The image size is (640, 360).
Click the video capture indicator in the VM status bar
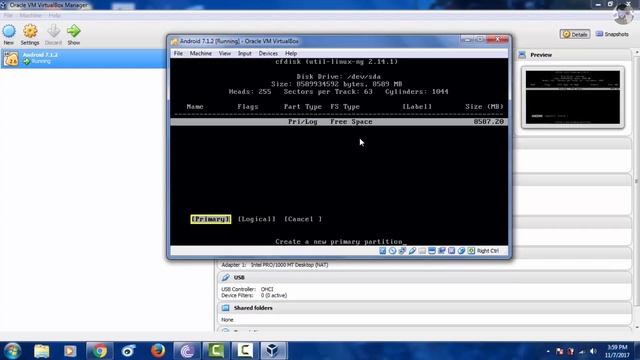tap(442, 251)
